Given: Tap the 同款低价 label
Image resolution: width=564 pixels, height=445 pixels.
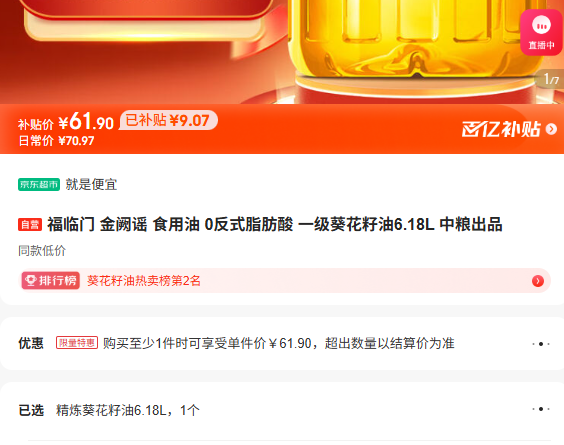Looking at the screenshot, I should tap(42, 250).
